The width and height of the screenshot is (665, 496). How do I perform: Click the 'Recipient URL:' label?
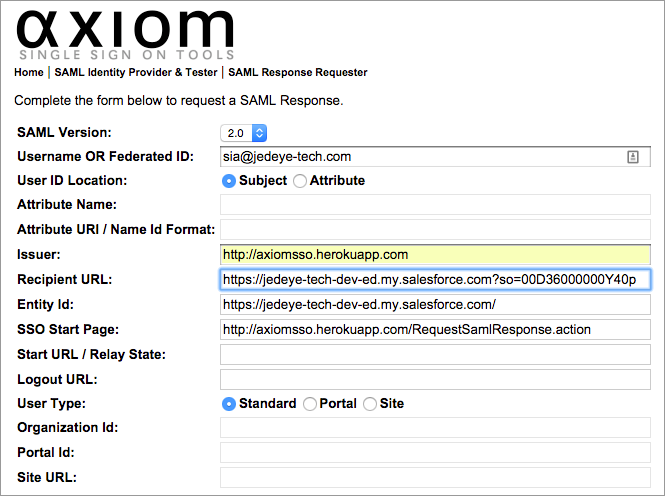point(64,280)
